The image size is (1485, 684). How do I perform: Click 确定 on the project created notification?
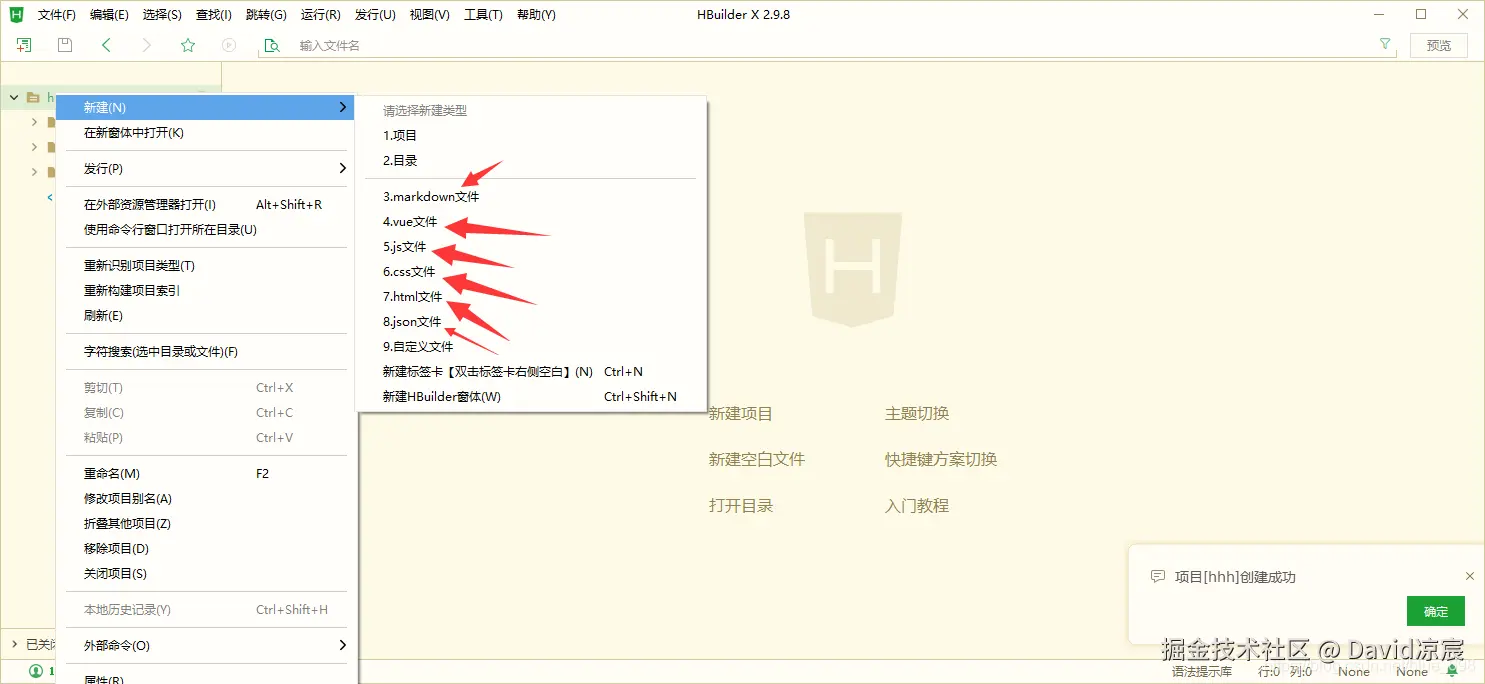[1435, 611]
